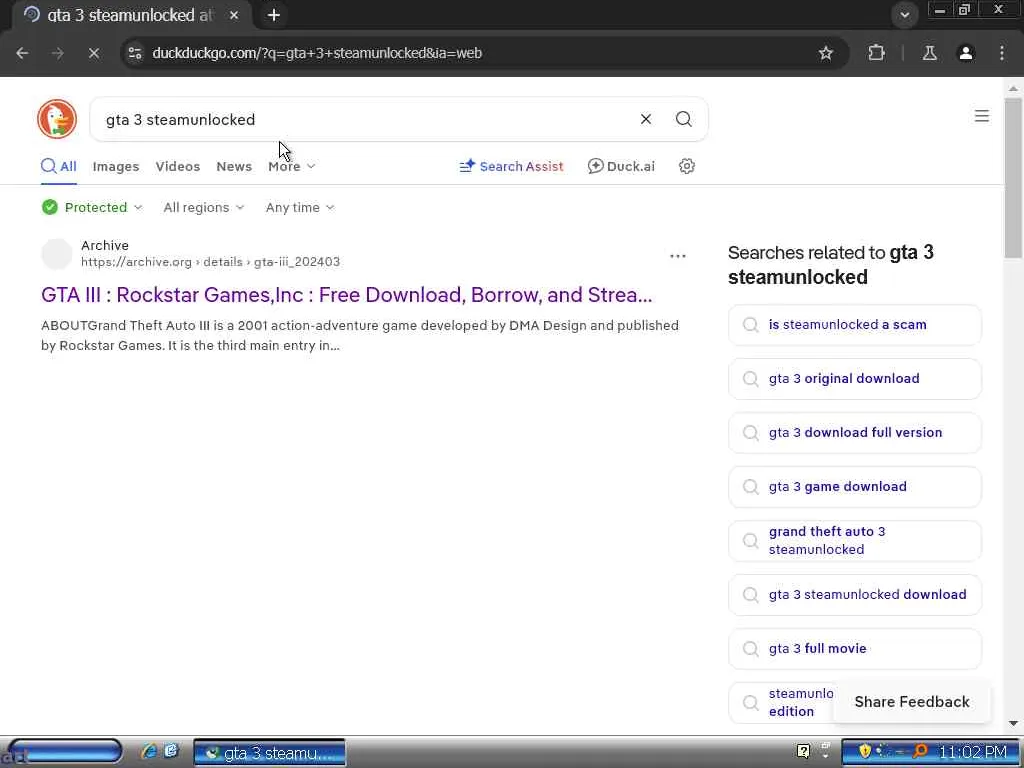The height and width of the screenshot is (768, 1024).
Task: Click the help tray icon
Action: tap(803, 751)
